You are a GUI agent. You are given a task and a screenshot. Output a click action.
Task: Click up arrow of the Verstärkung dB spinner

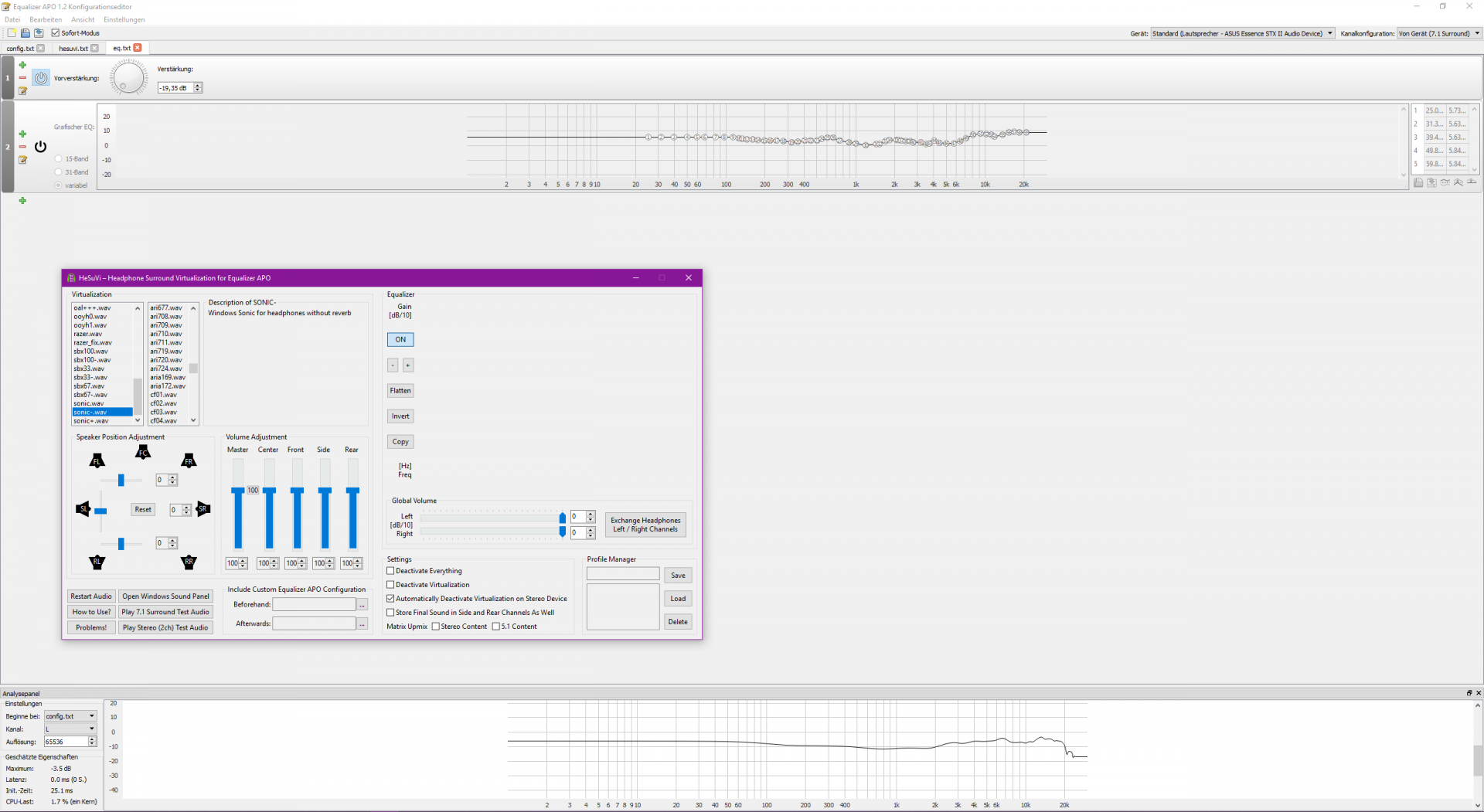[x=198, y=85]
